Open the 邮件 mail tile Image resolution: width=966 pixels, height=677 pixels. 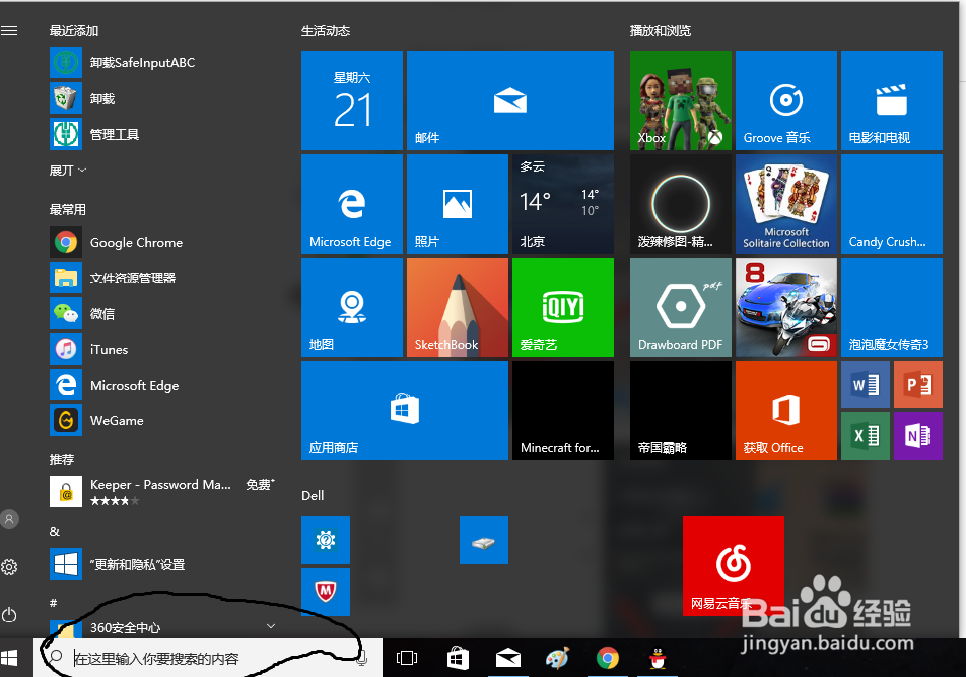(510, 100)
